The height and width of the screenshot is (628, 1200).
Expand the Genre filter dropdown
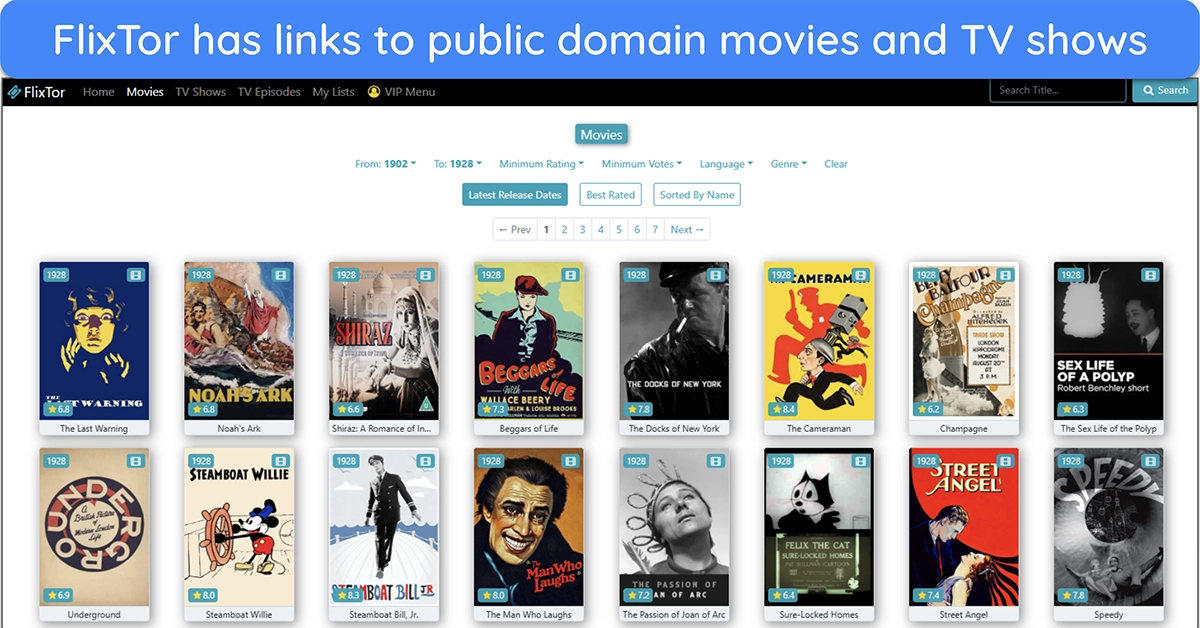[x=788, y=163]
